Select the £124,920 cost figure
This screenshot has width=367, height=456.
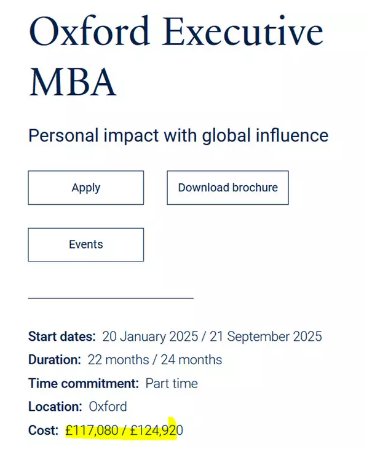[157, 430]
